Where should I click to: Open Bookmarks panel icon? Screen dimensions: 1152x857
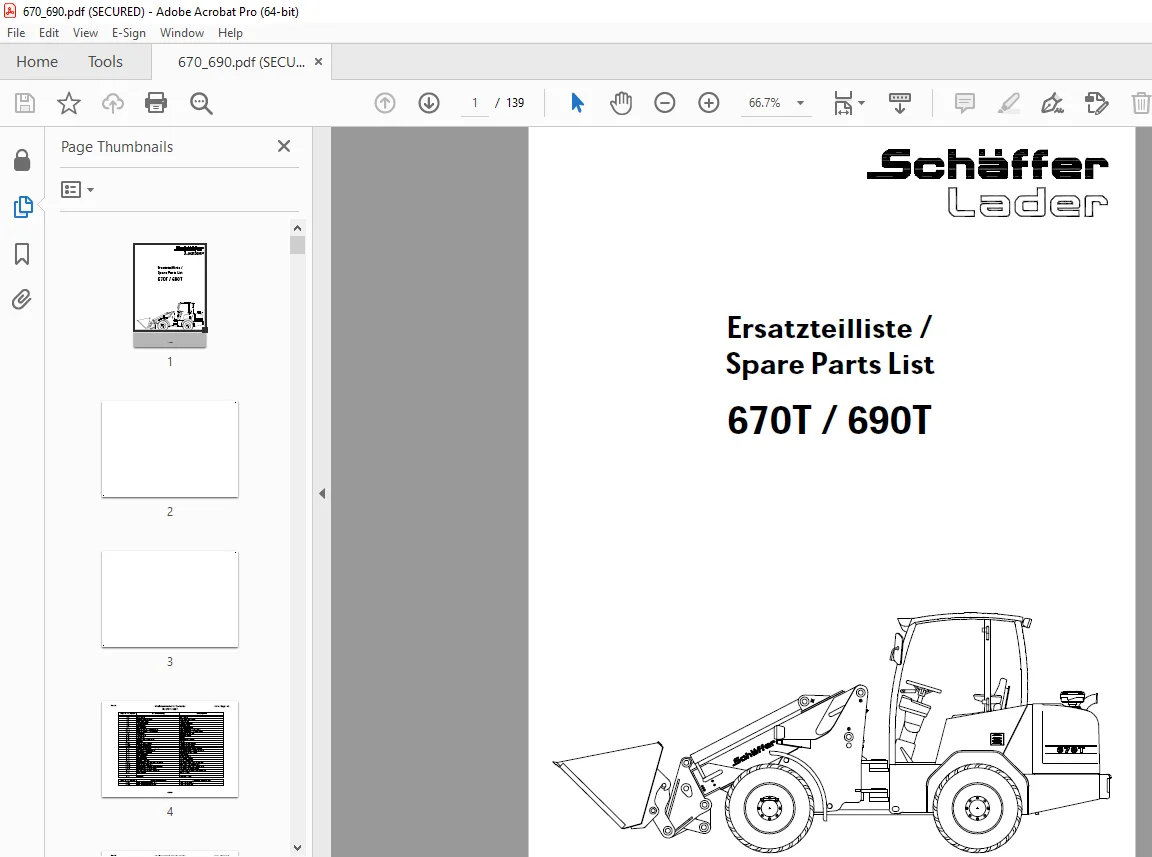pos(22,254)
